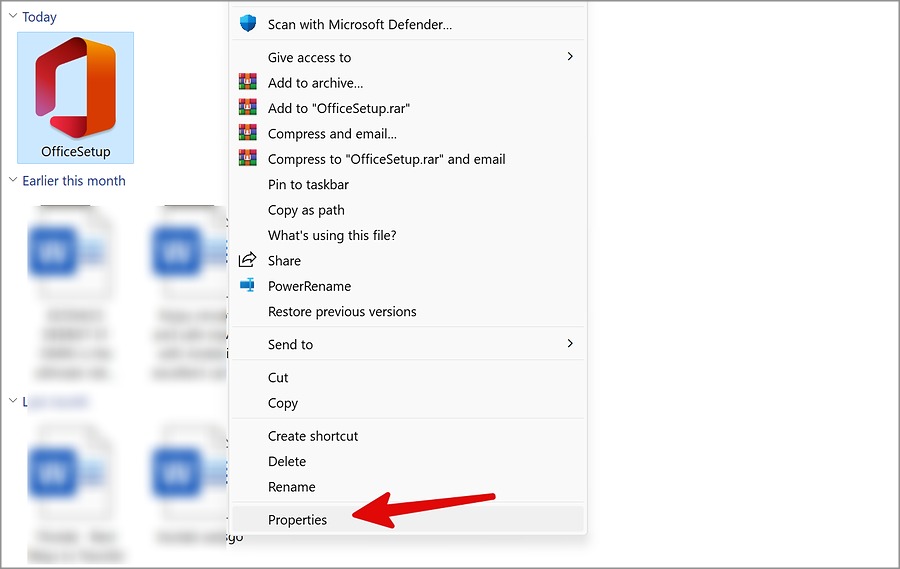
Task: Select Compress and email...
Action: pos(408,133)
